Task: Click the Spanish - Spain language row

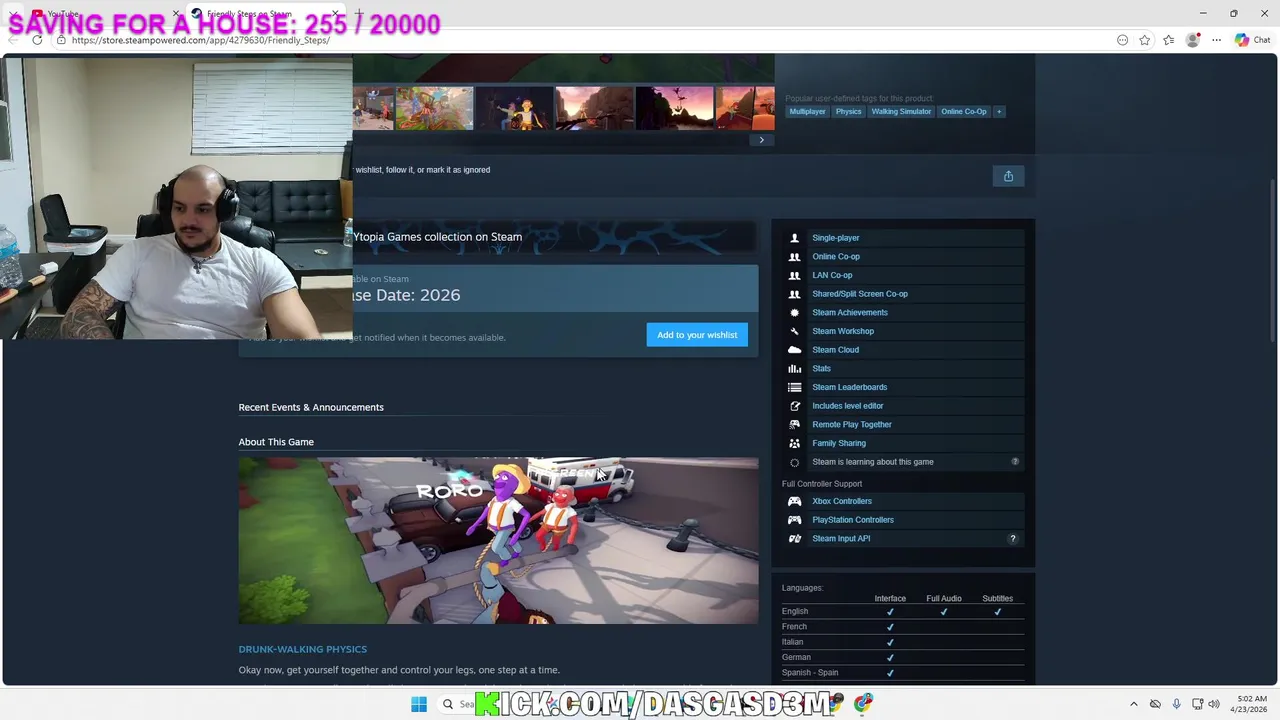Action: point(903,673)
